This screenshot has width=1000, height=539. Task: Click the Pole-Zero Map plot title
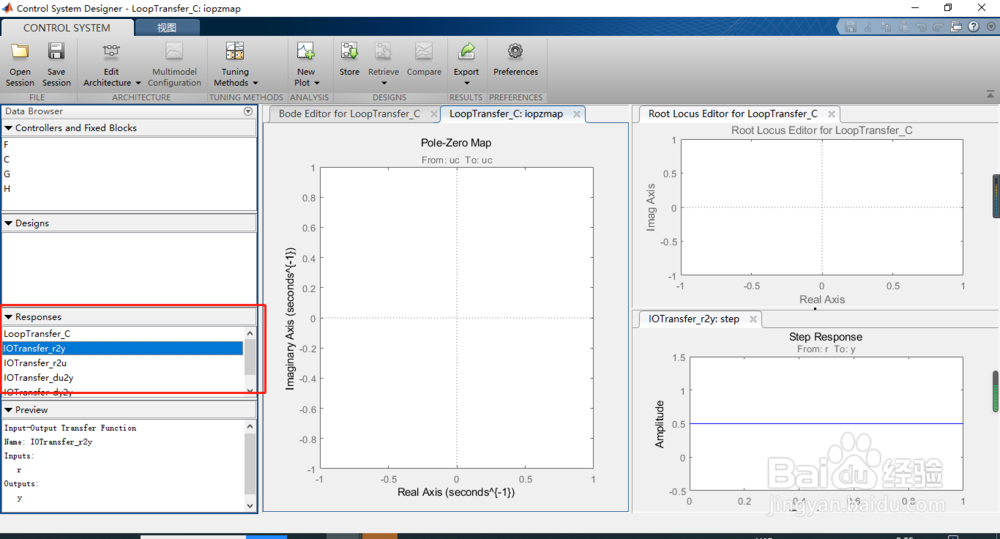tap(456, 143)
